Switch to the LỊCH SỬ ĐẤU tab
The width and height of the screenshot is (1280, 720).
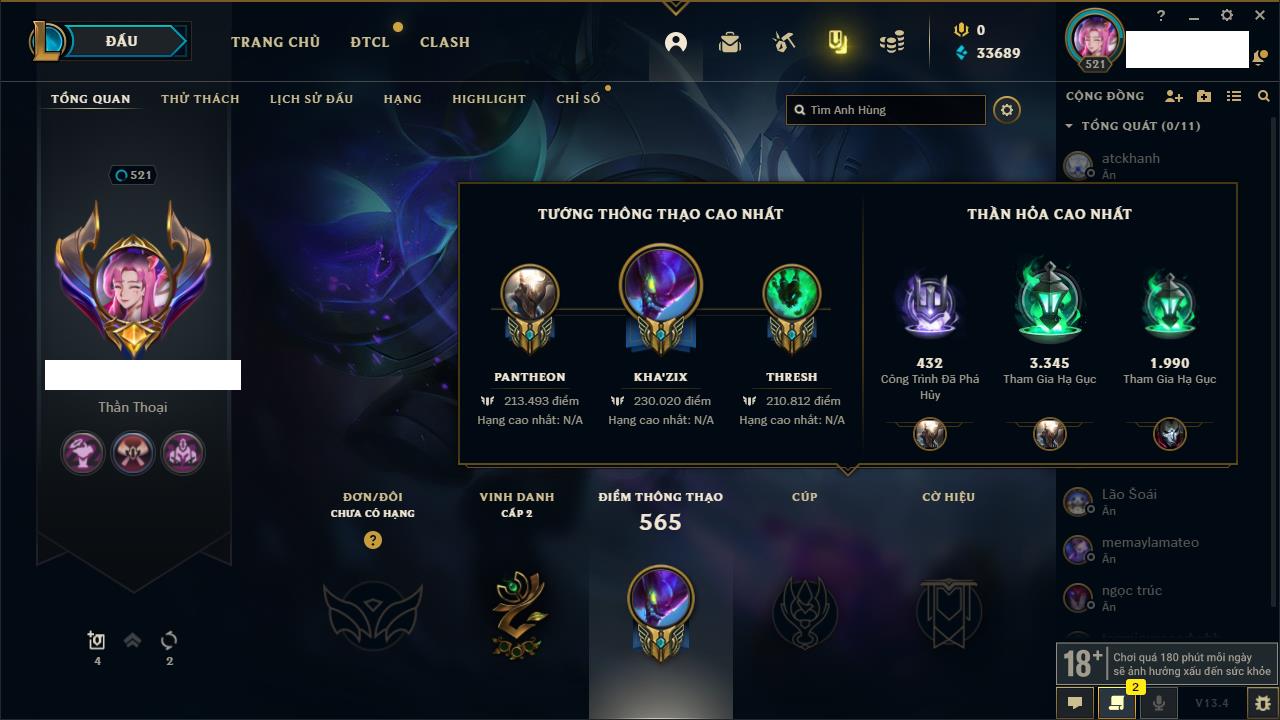[311, 99]
